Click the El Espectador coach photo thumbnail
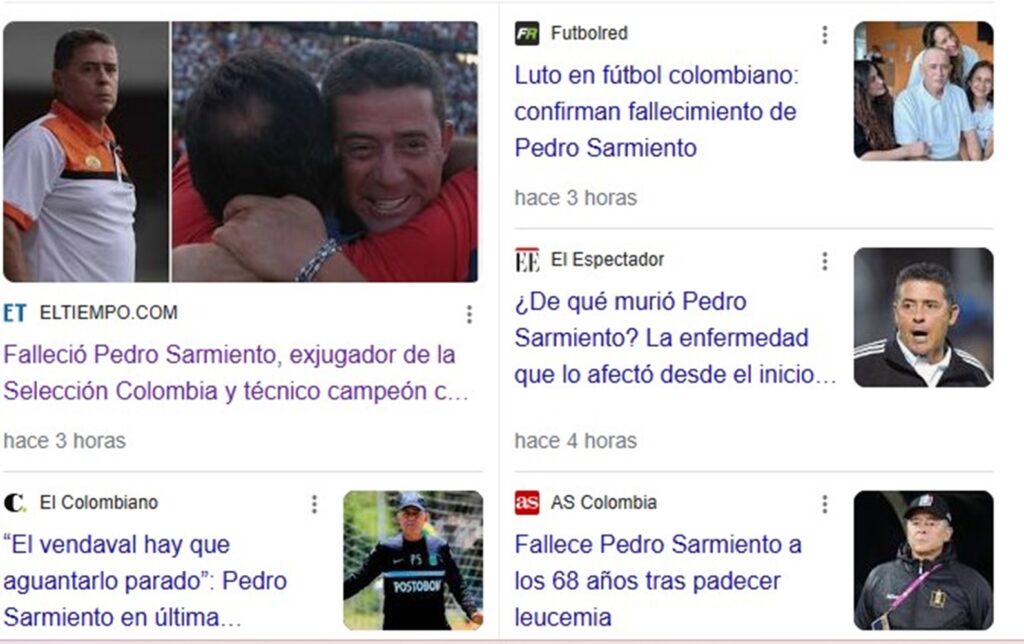 coord(923,317)
